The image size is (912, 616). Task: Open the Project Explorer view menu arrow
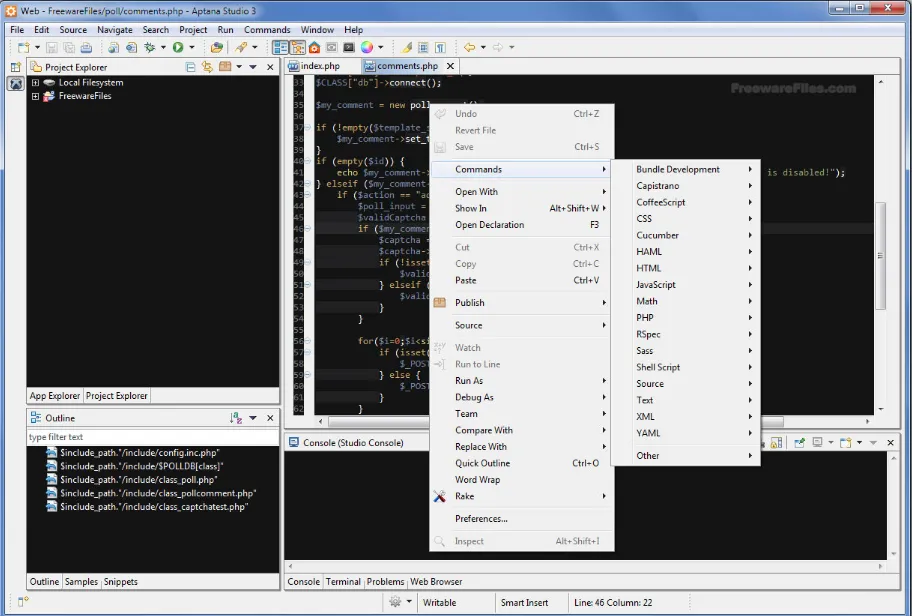click(x=252, y=67)
